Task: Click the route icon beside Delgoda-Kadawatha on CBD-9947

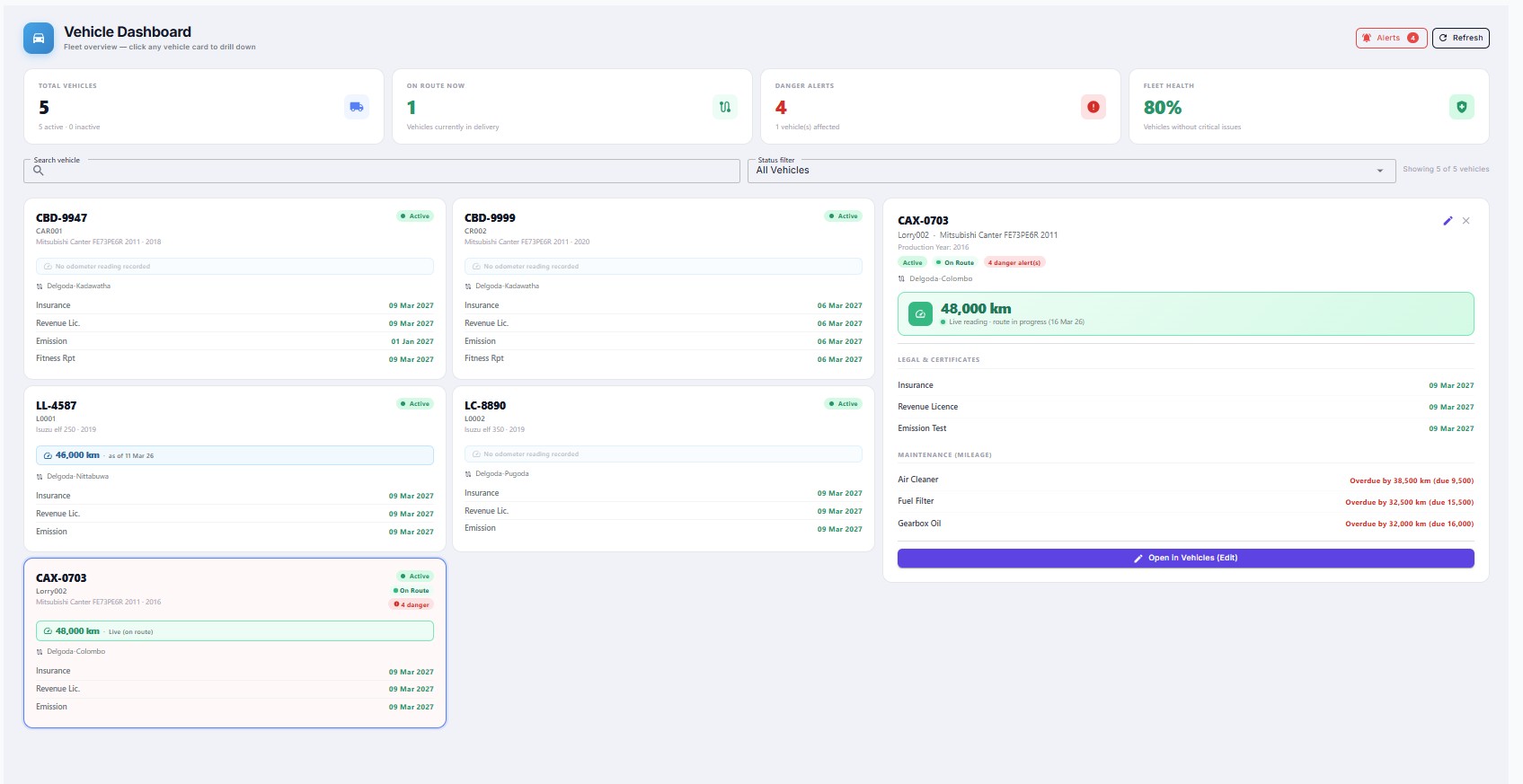Action: [x=40, y=286]
